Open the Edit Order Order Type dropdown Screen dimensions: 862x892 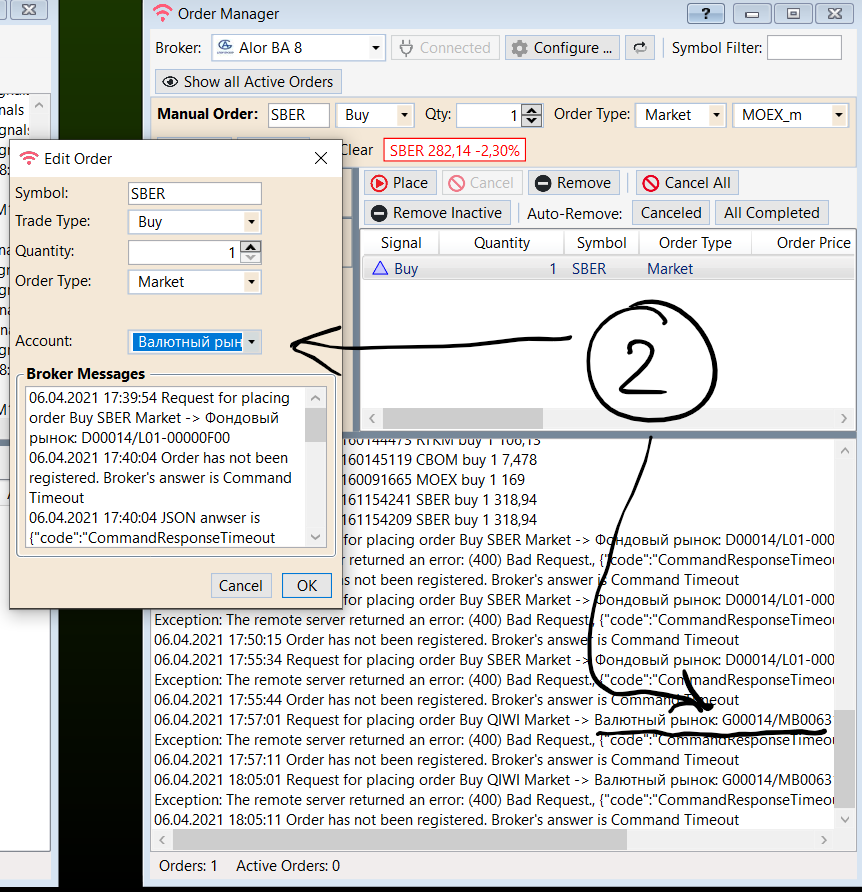point(195,282)
